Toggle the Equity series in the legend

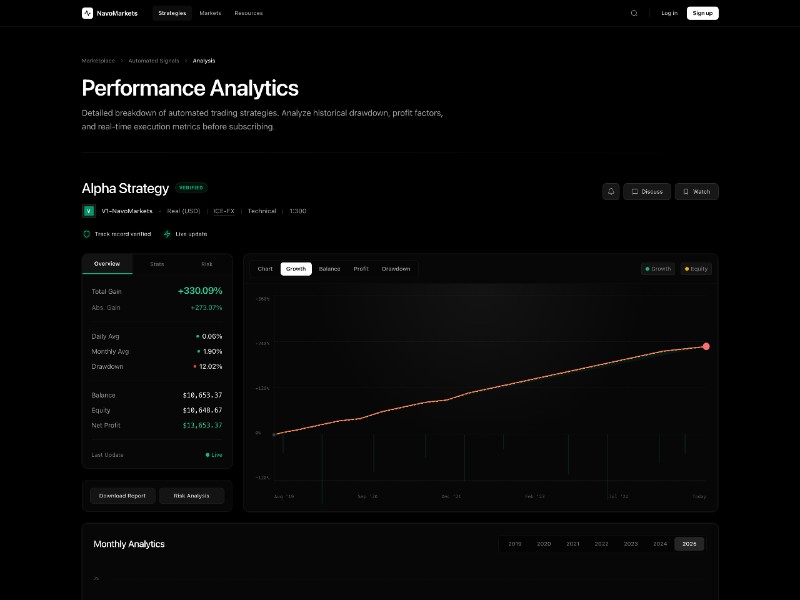coord(695,268)
